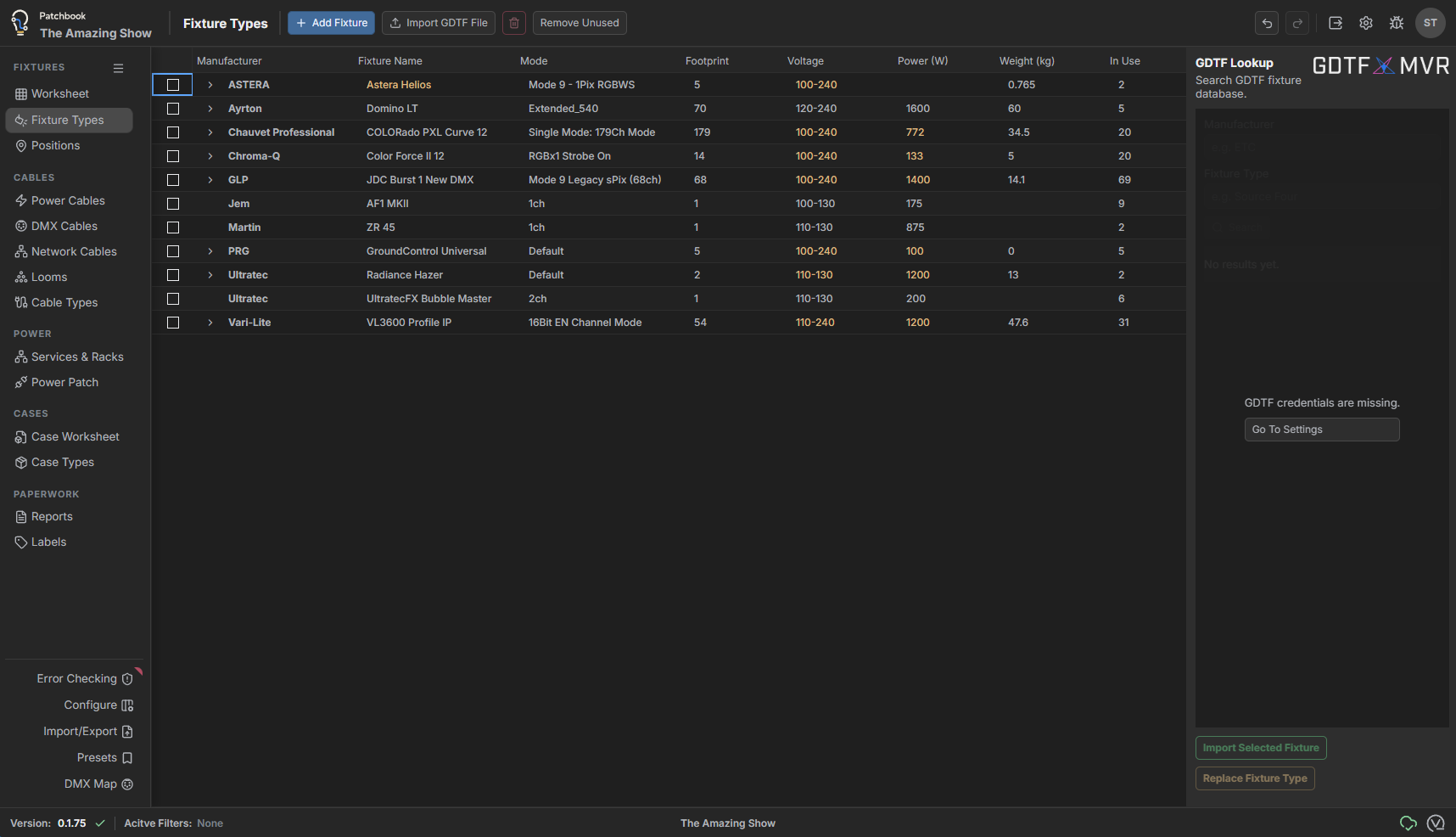Click the Remove Unused button
The width and height of the screenshot is (1456, 837).
point(580,23)
